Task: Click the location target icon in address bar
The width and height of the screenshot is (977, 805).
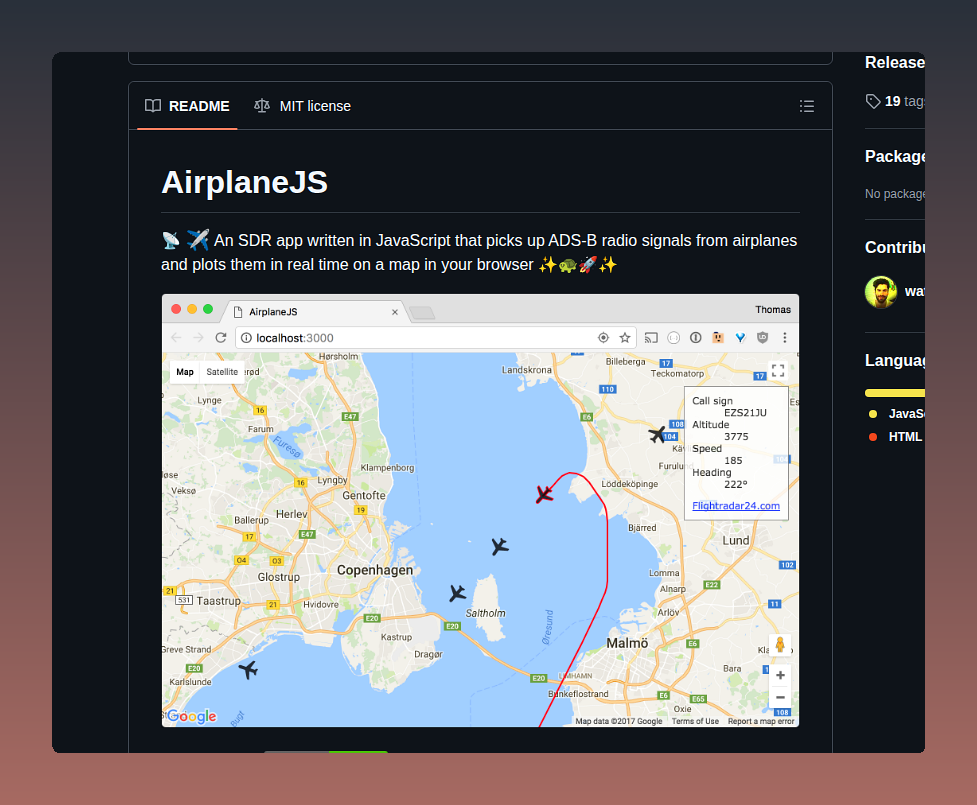Action: coord(603,338)
